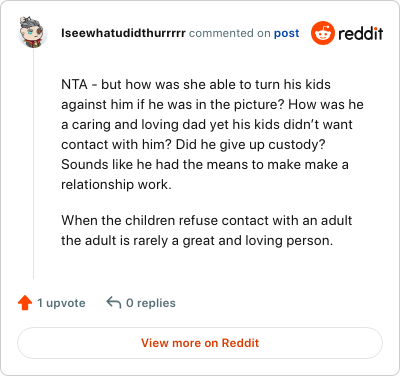Image resolution: width=400 pixels, height=376 pixels.
Task: Click the '0 replies' label
Action: click(151, 303)
